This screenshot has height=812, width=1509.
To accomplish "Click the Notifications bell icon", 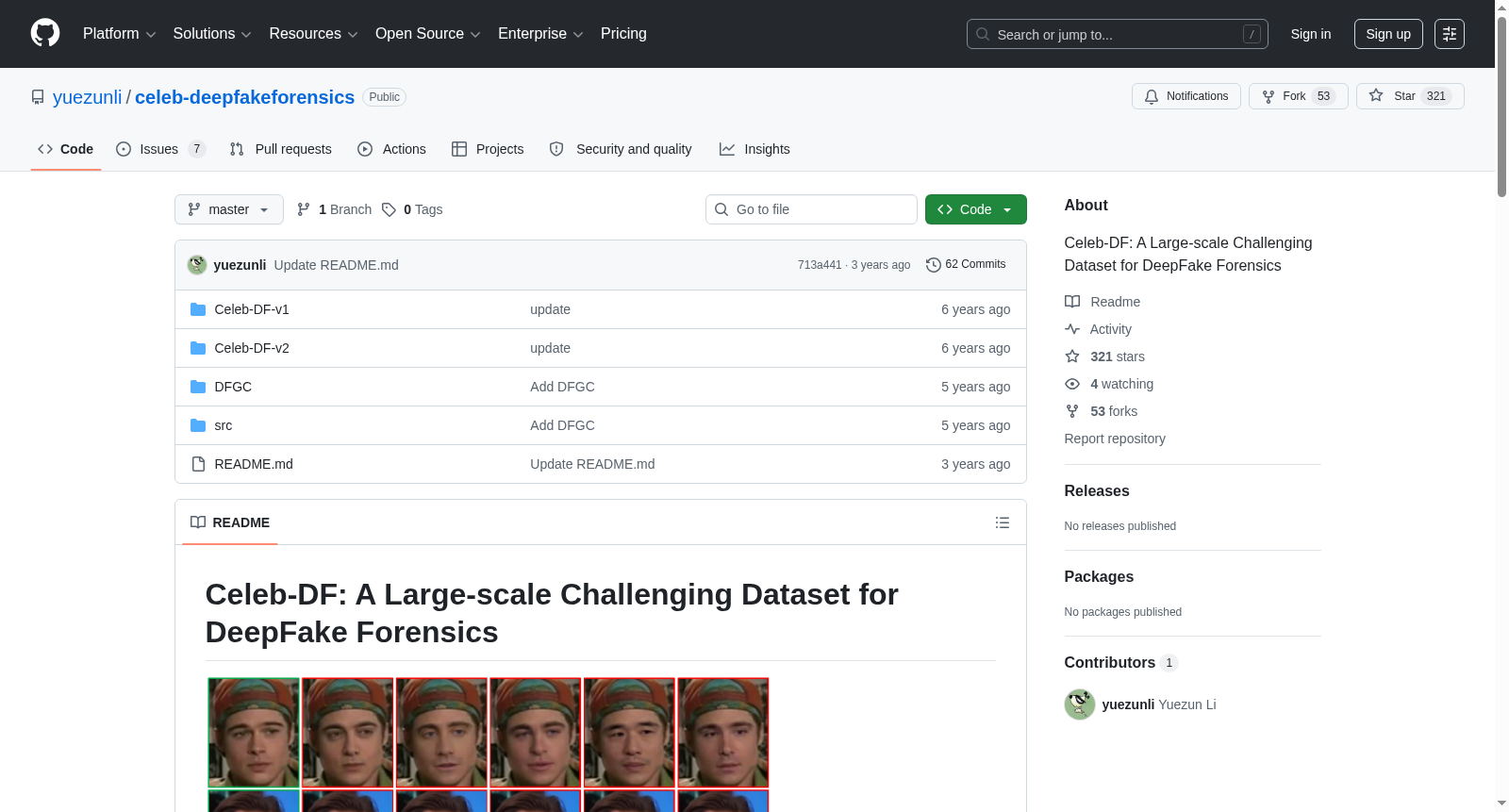I will pos(1152,96).
